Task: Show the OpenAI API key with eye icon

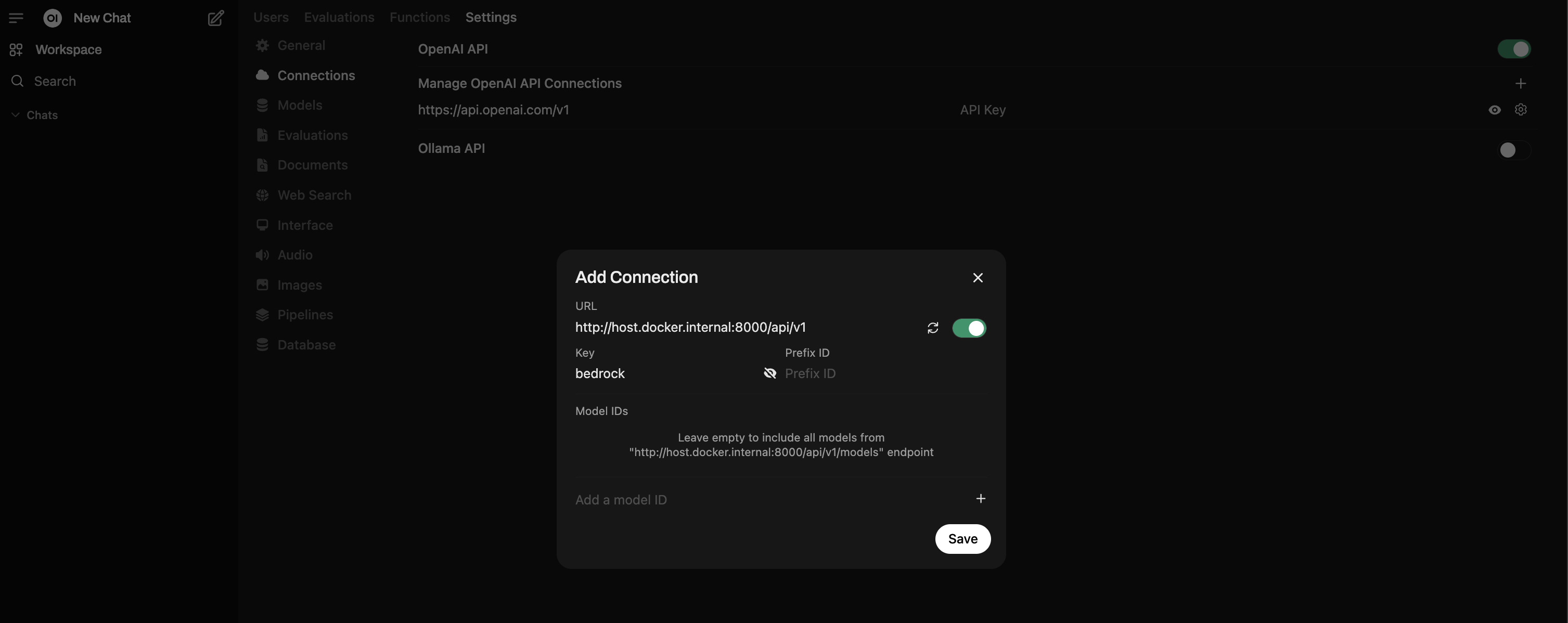Action: click(x=1494, y=110)
